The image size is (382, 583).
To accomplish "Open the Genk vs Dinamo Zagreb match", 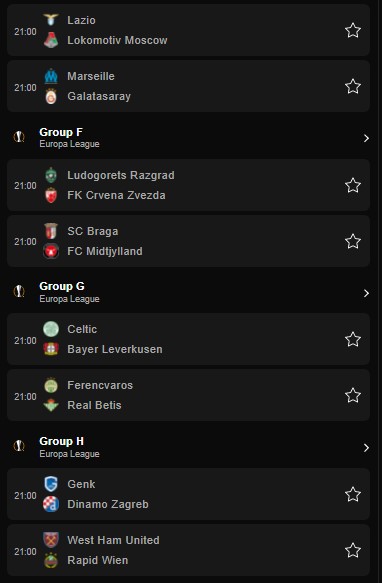I will point(188,494).
